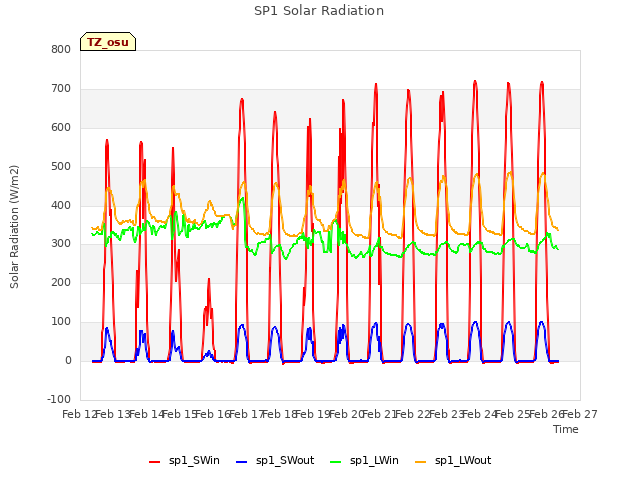Image resolution: width=640 pixels, height=480 pixels.
Task: Click the TZ_osu annotation label
Action: pos(108,42)
